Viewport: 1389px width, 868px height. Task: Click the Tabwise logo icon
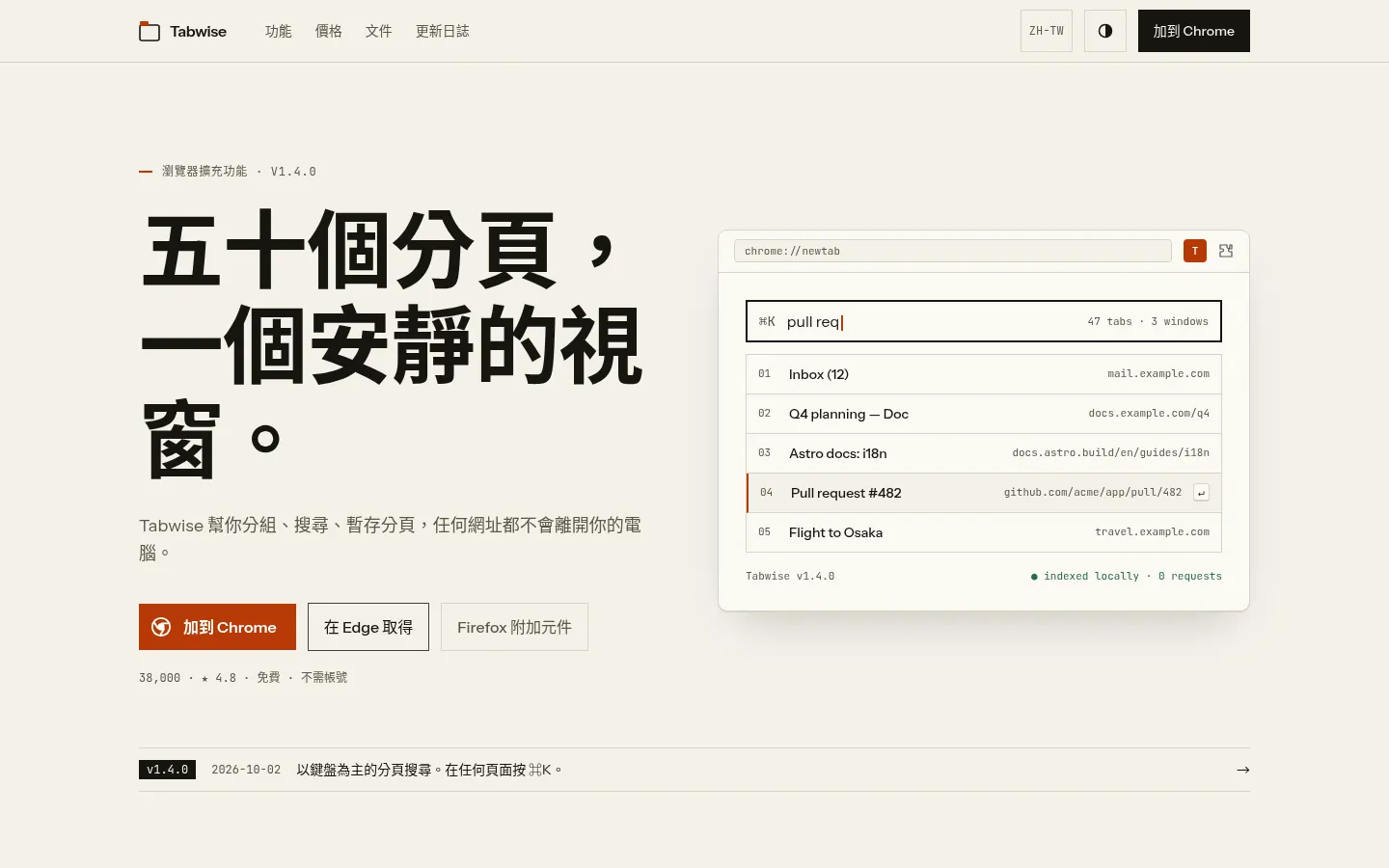pyautogui.click(x=150, y=31)
